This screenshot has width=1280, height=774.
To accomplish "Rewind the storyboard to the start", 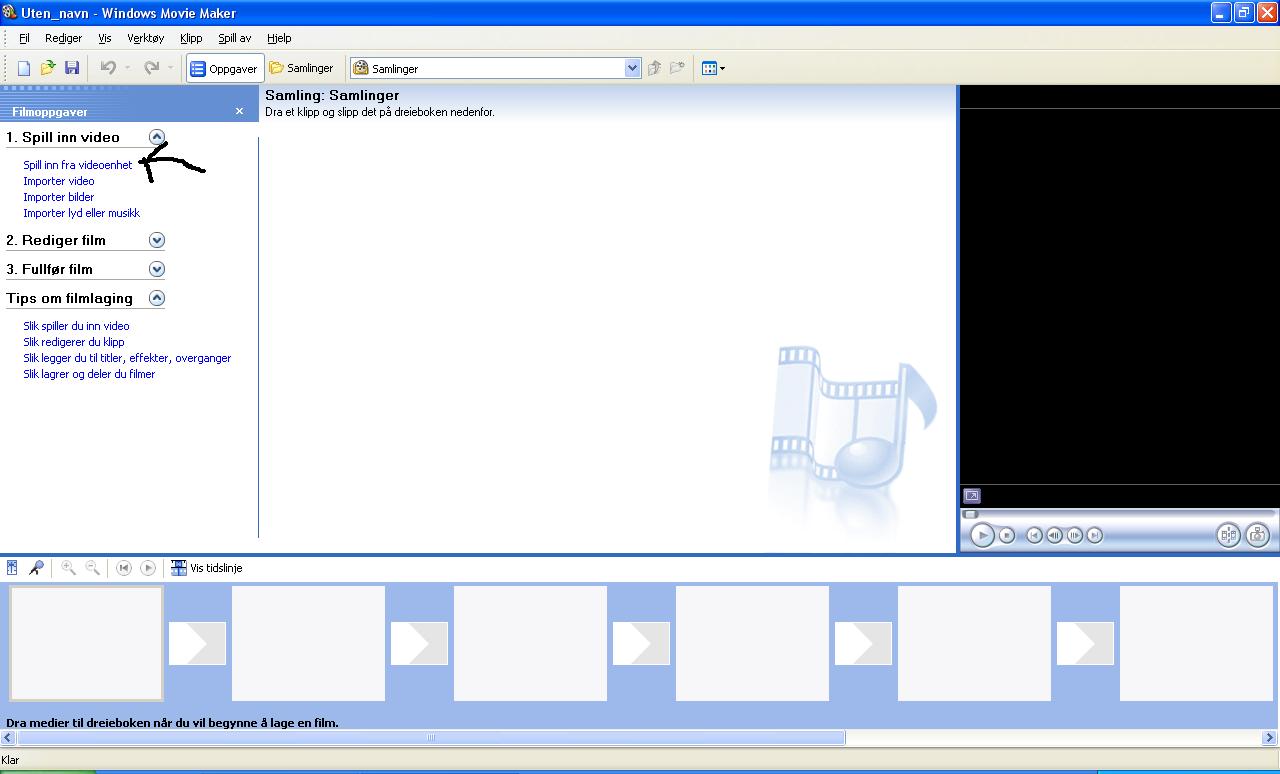I will click(124, 568).
